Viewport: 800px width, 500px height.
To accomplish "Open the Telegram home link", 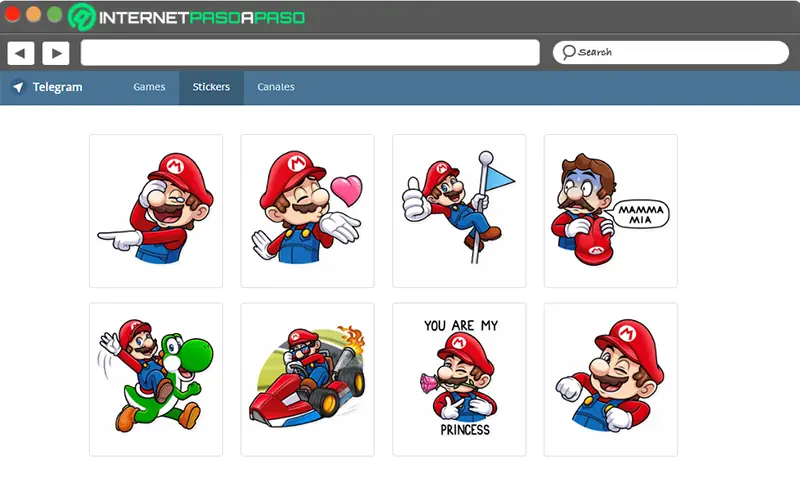I will (x=57, y=87).
